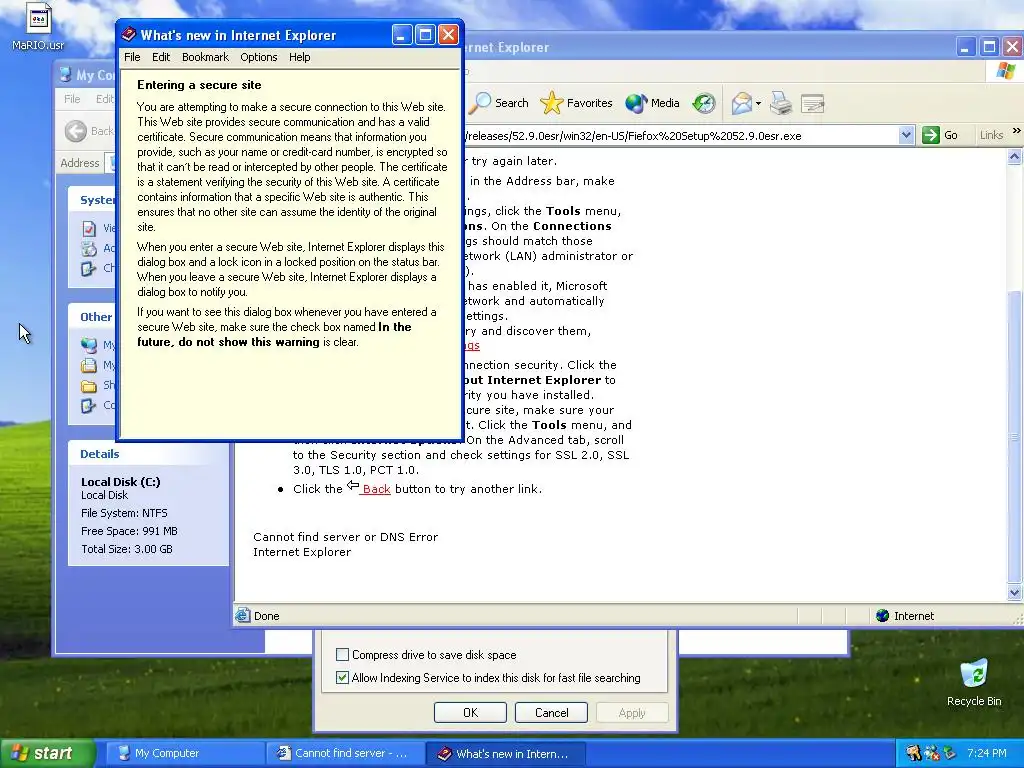
Task: Open the Favorites star in Internet Explorer
Action: 577,103
